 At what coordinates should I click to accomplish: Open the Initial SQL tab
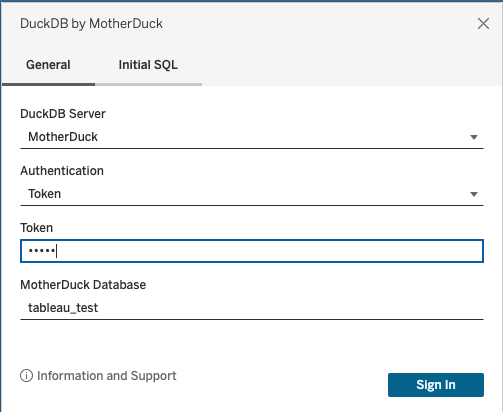[148, 65]
